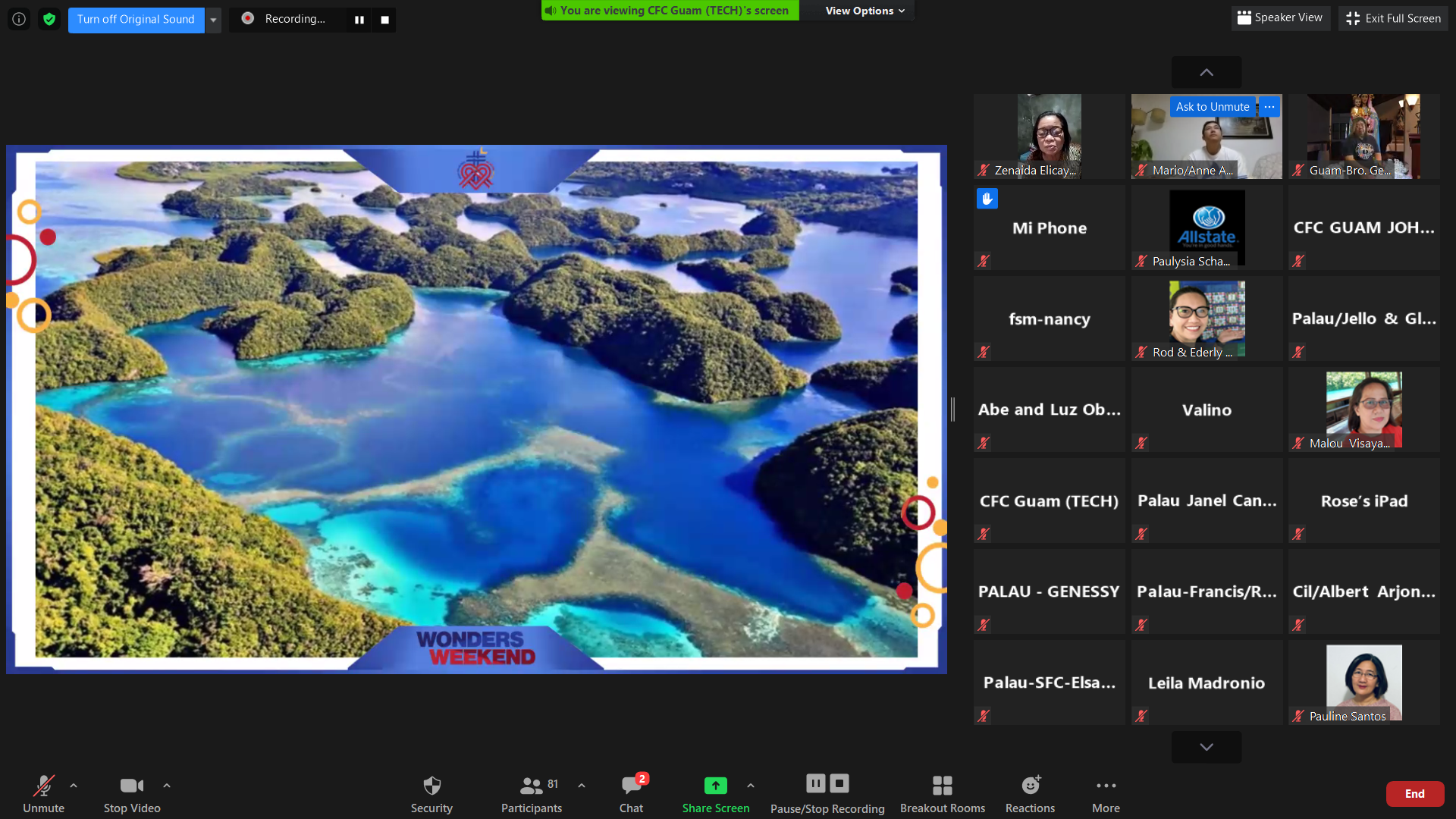Click the muted mic icon on Mi Phone tile

(984, 261)
